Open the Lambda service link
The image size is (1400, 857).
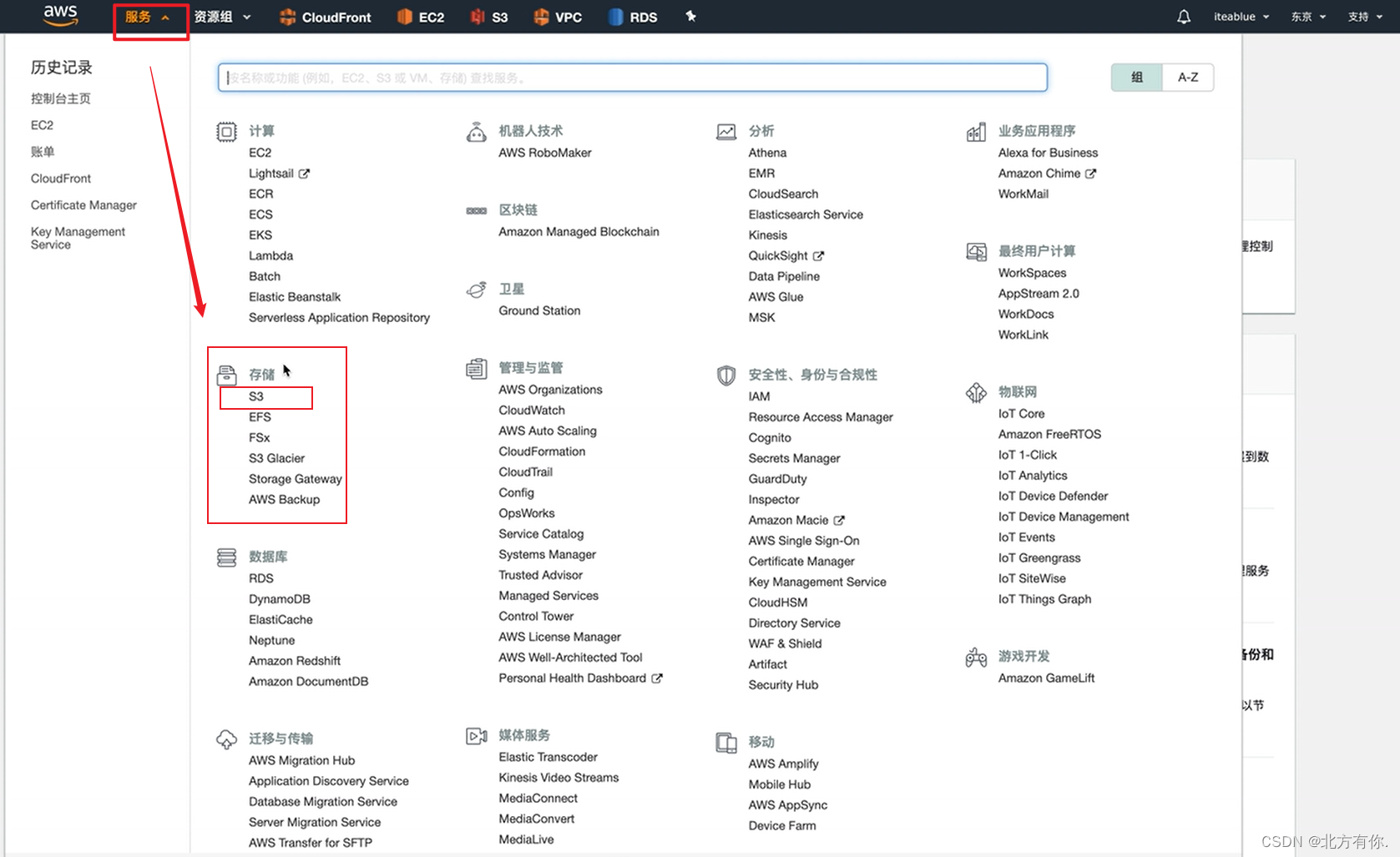[x=270, y=256]
